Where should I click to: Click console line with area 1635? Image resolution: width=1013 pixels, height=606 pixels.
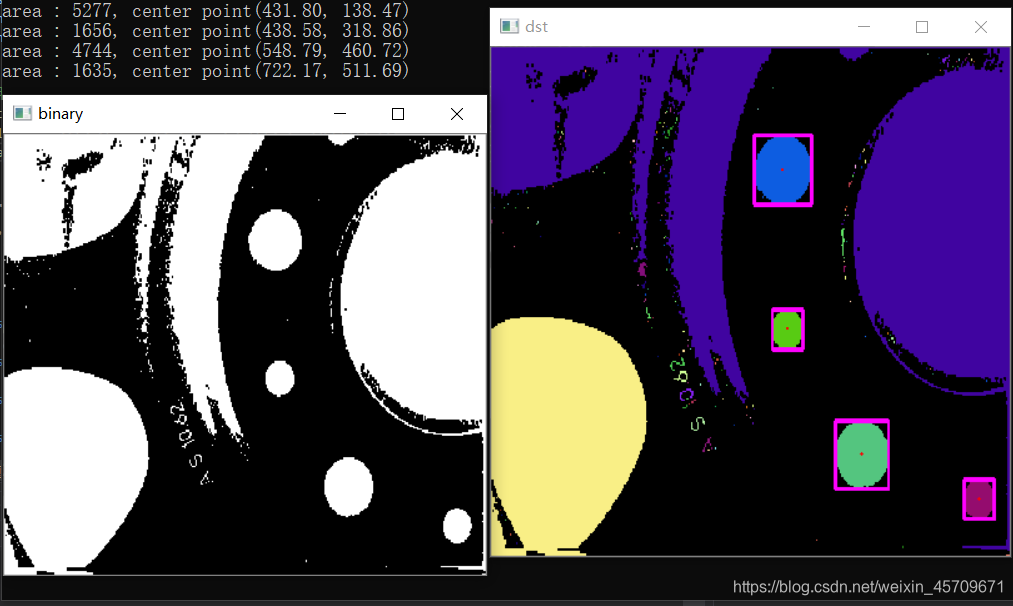[205, 70]
